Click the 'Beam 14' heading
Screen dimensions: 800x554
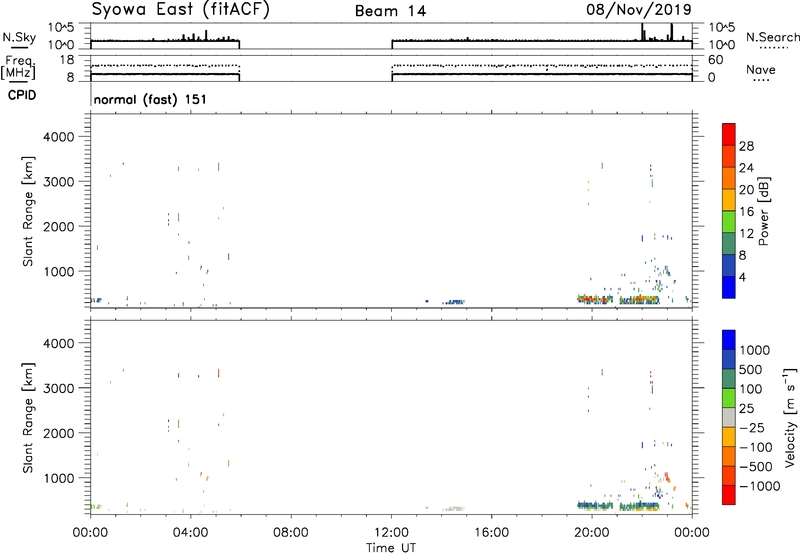click(x=390, y=11)
